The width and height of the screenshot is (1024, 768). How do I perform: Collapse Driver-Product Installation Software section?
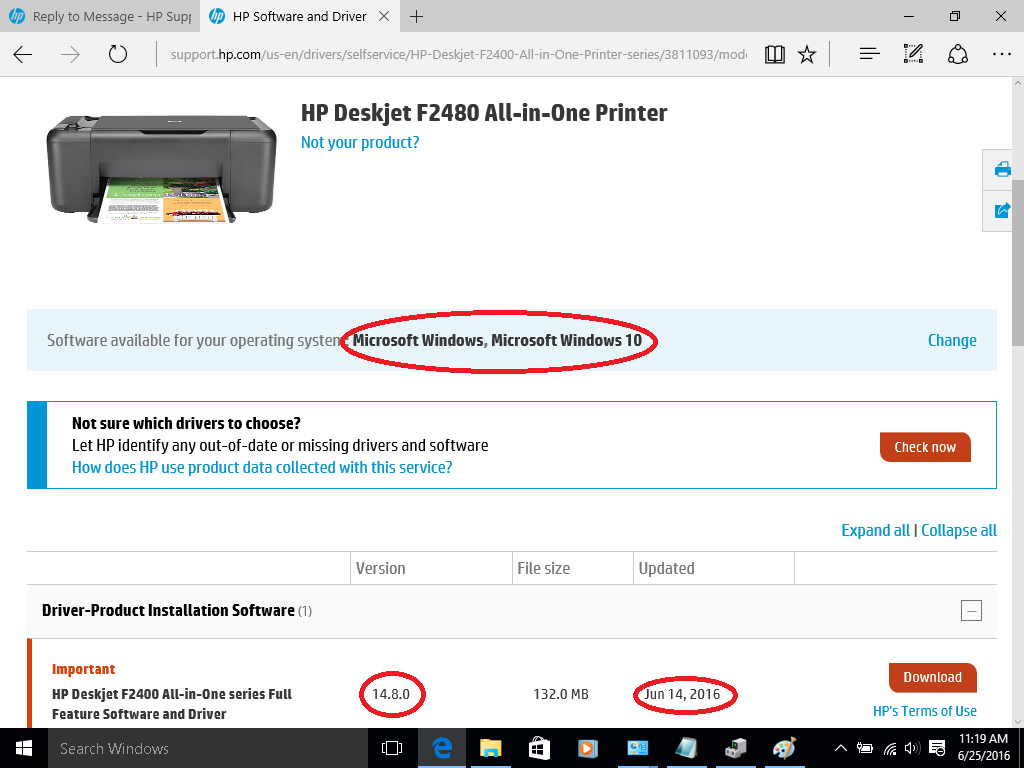(971, 611)
